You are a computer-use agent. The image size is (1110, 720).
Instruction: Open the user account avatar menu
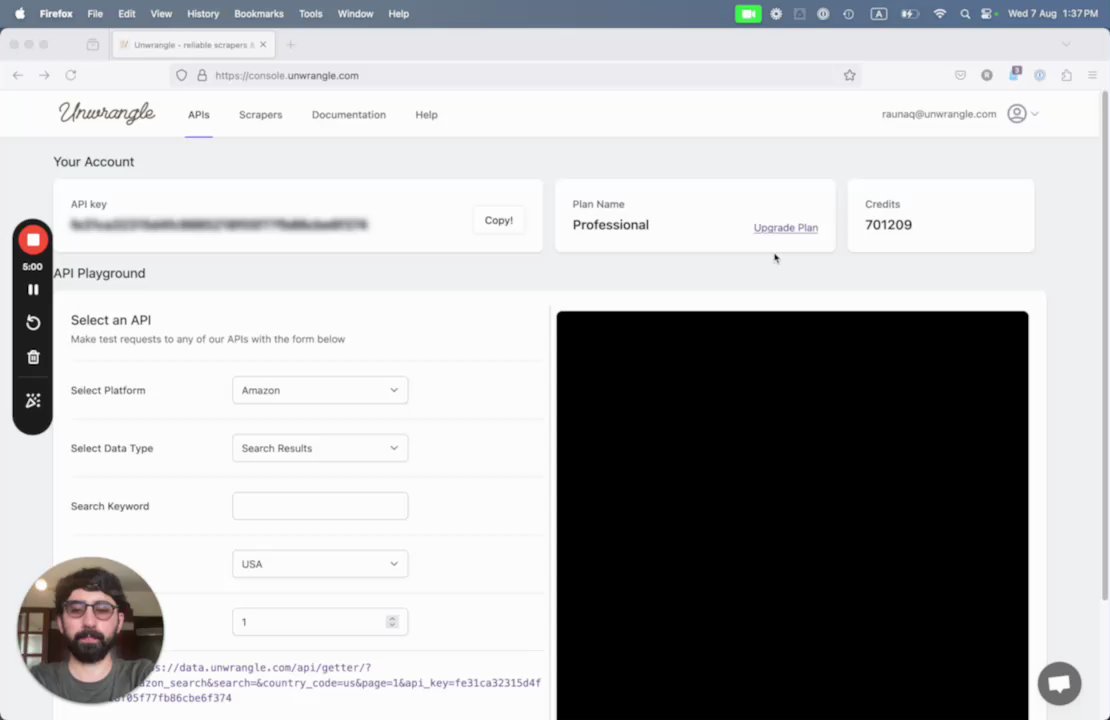[1017, 114]
